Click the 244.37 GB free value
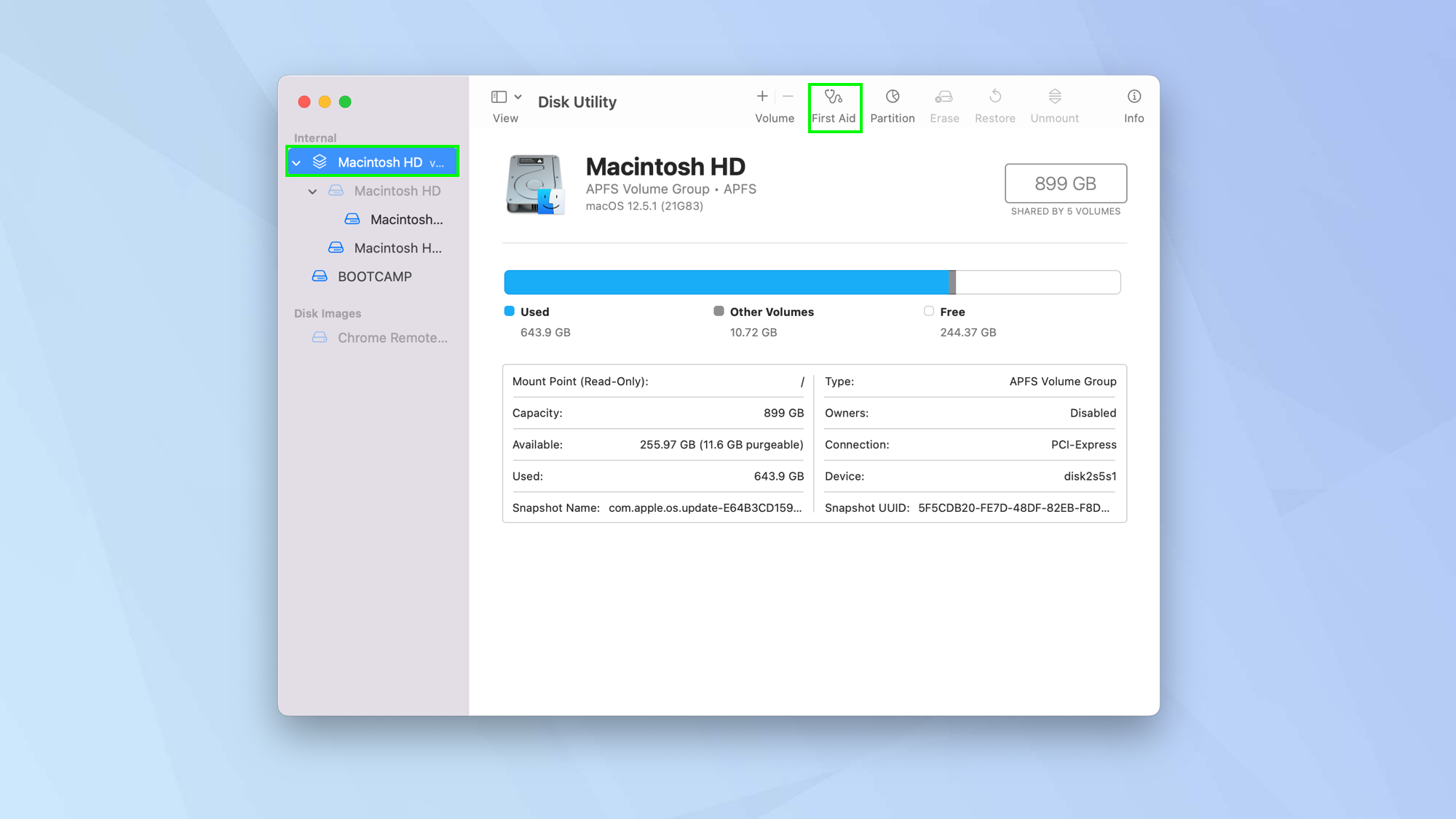1456x819 pixels. [x=968, y=332]
